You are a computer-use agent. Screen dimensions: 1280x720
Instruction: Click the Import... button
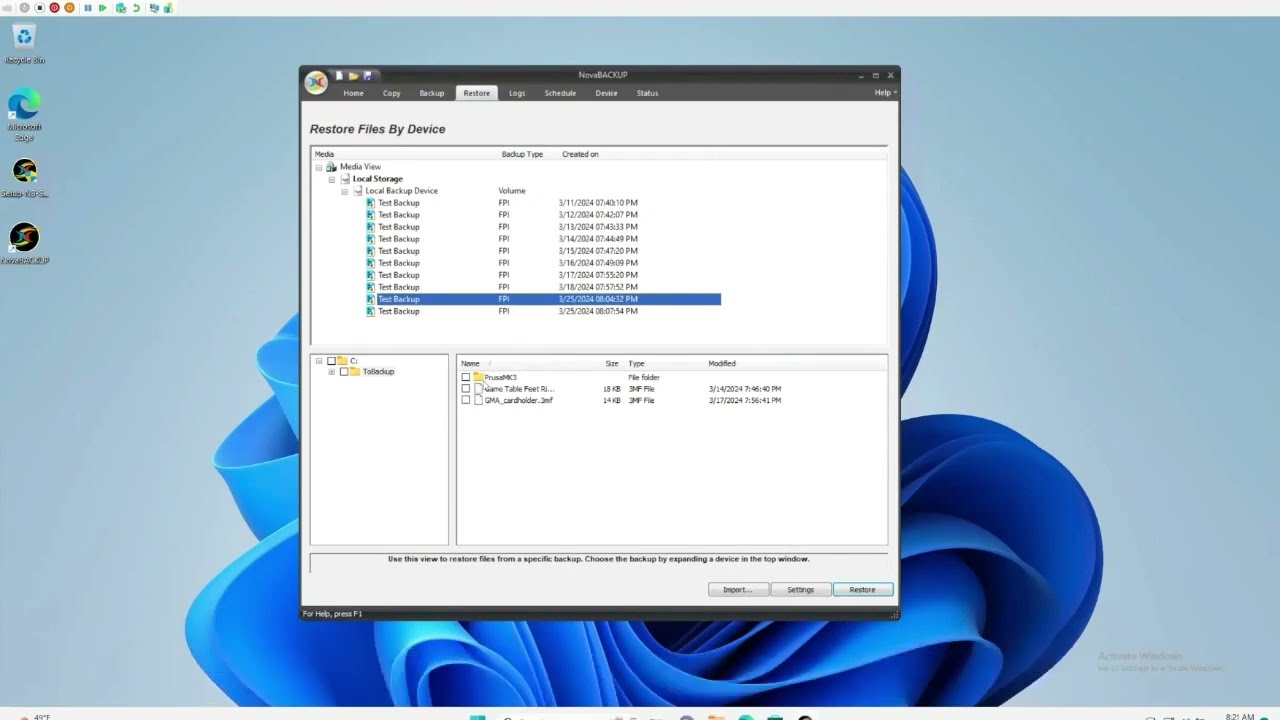pos(737,590)
